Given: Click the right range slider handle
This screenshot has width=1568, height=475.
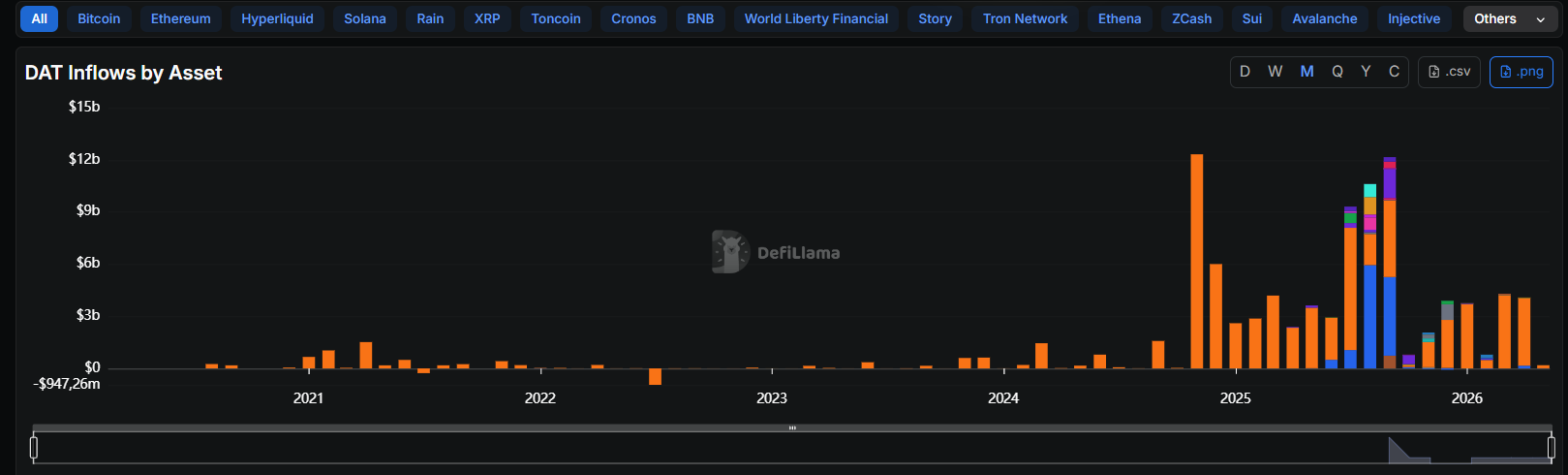Looking at the screenshot, I should pos(1552,447).
